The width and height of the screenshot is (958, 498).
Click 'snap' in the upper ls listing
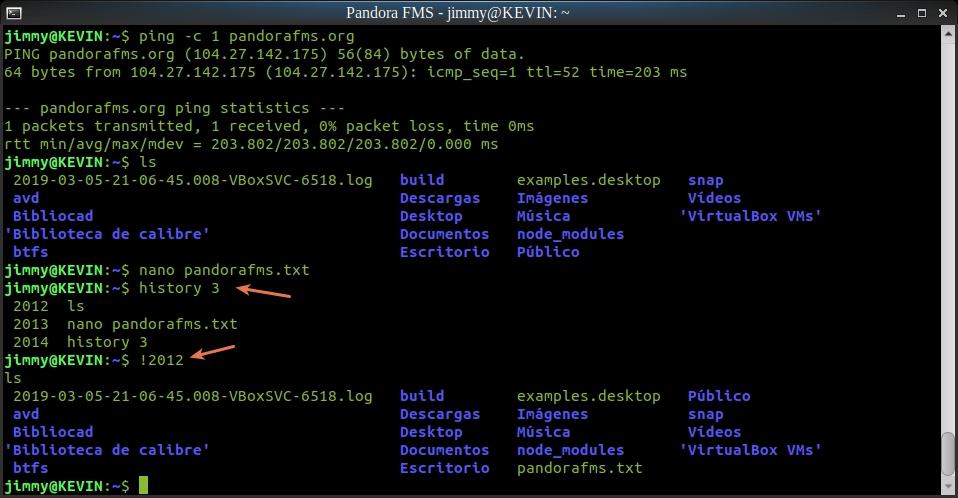706,180
